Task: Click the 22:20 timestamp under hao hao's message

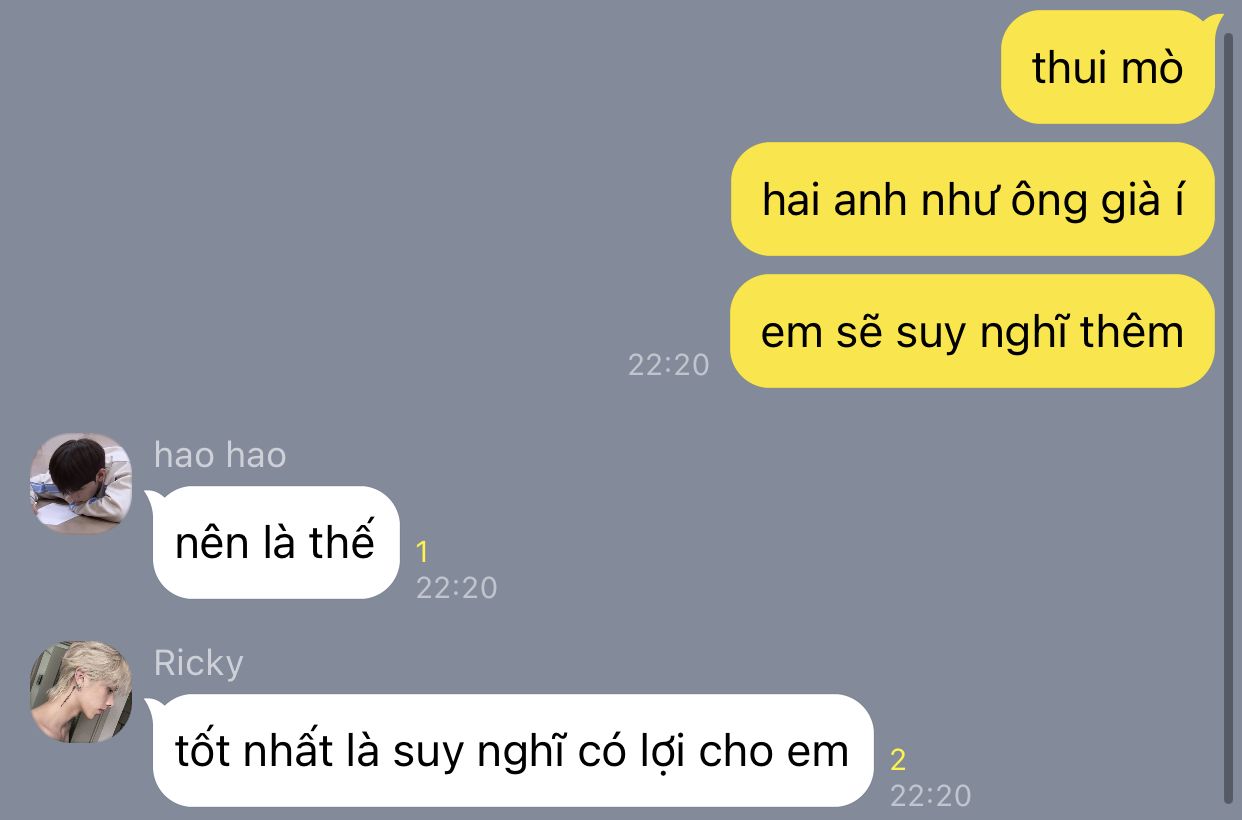Action: [456, 588]
